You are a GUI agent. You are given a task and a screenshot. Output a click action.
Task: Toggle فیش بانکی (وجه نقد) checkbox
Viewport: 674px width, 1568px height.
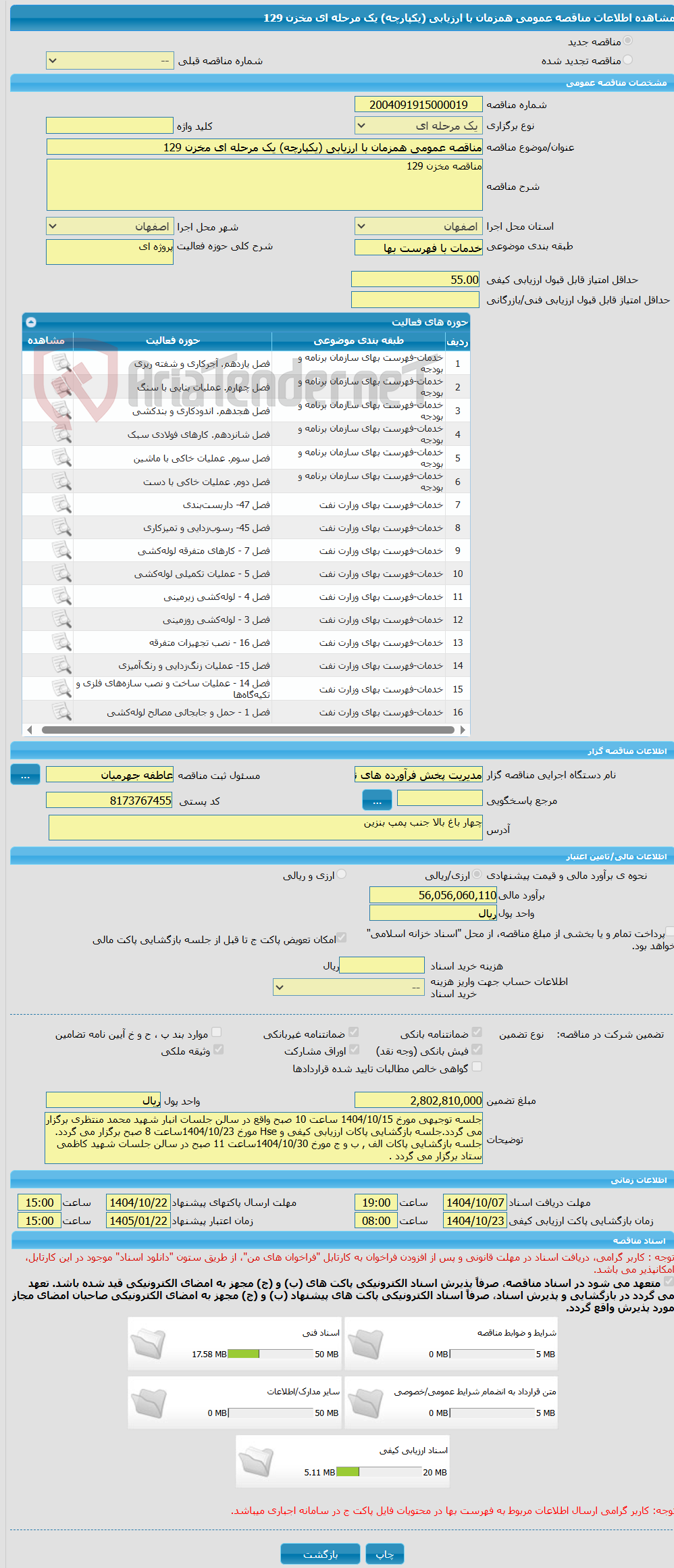(x=477, y=1049)
